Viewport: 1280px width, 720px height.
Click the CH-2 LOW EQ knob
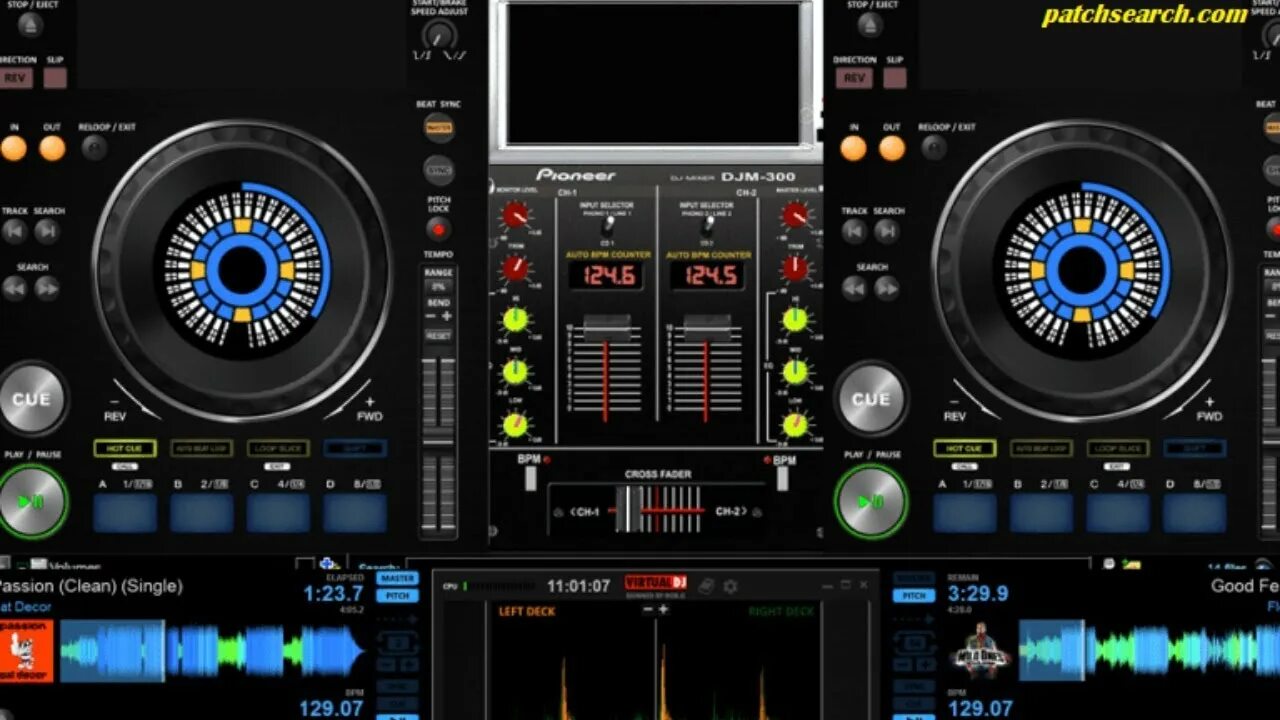(795, 425)
